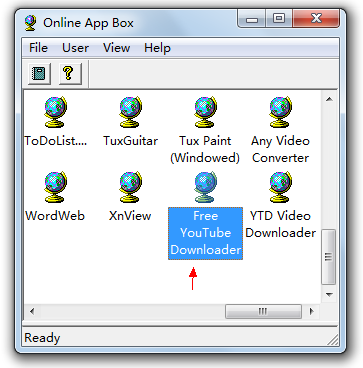
Task: Click the vertical scrollbar down arrow
Action: 329,295
